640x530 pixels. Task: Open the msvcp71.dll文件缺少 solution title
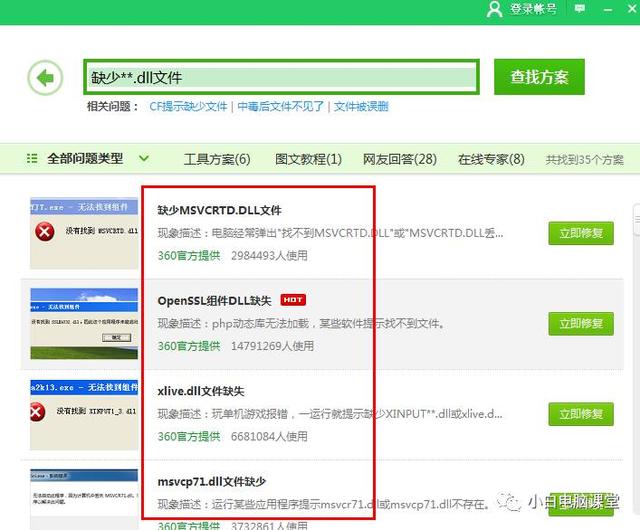pyautogui.click(x=212, y=482)
